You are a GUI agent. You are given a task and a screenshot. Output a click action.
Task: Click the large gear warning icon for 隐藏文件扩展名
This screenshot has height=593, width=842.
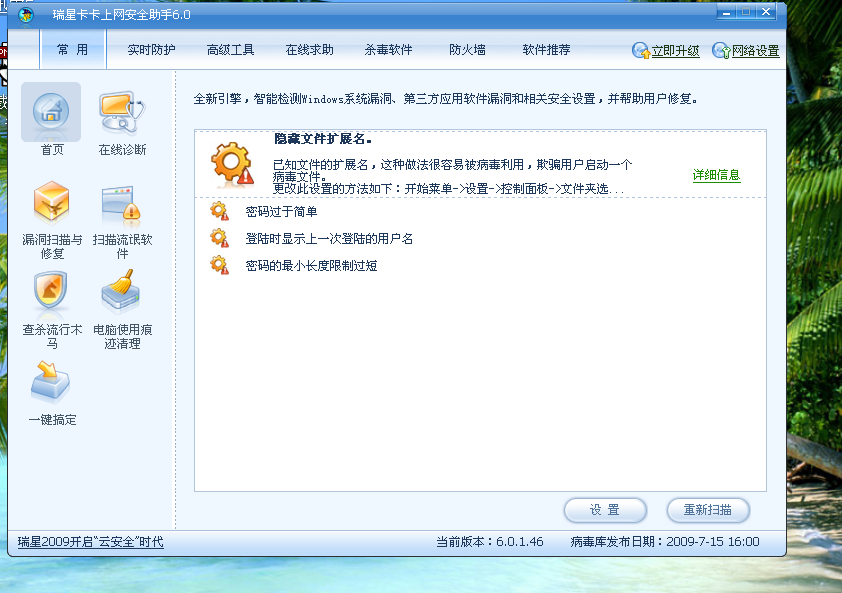[x=232, y=164]
